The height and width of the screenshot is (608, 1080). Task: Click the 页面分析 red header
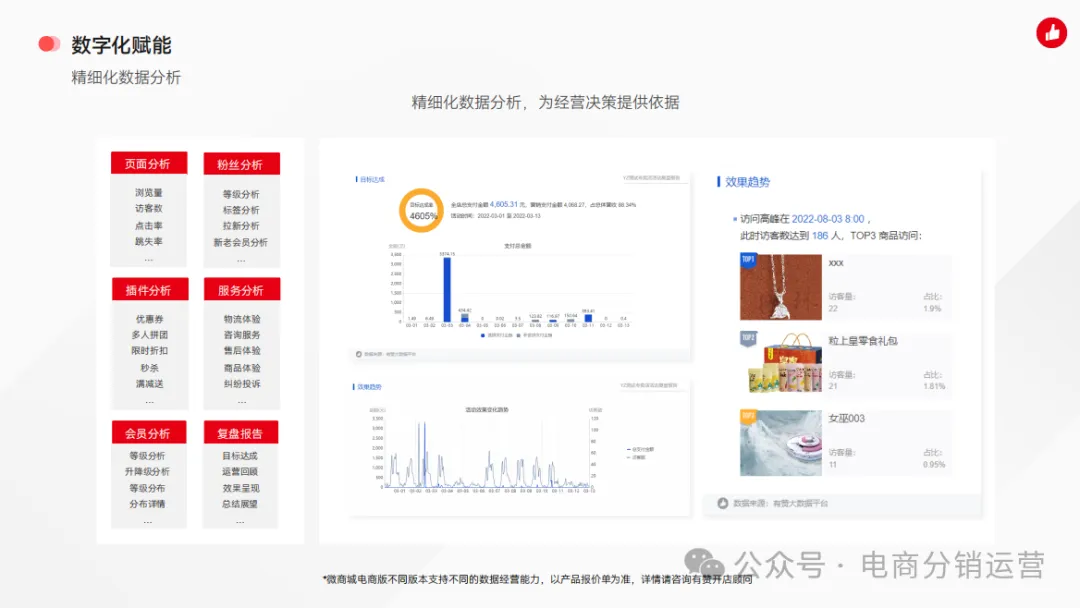click(149, 163)
